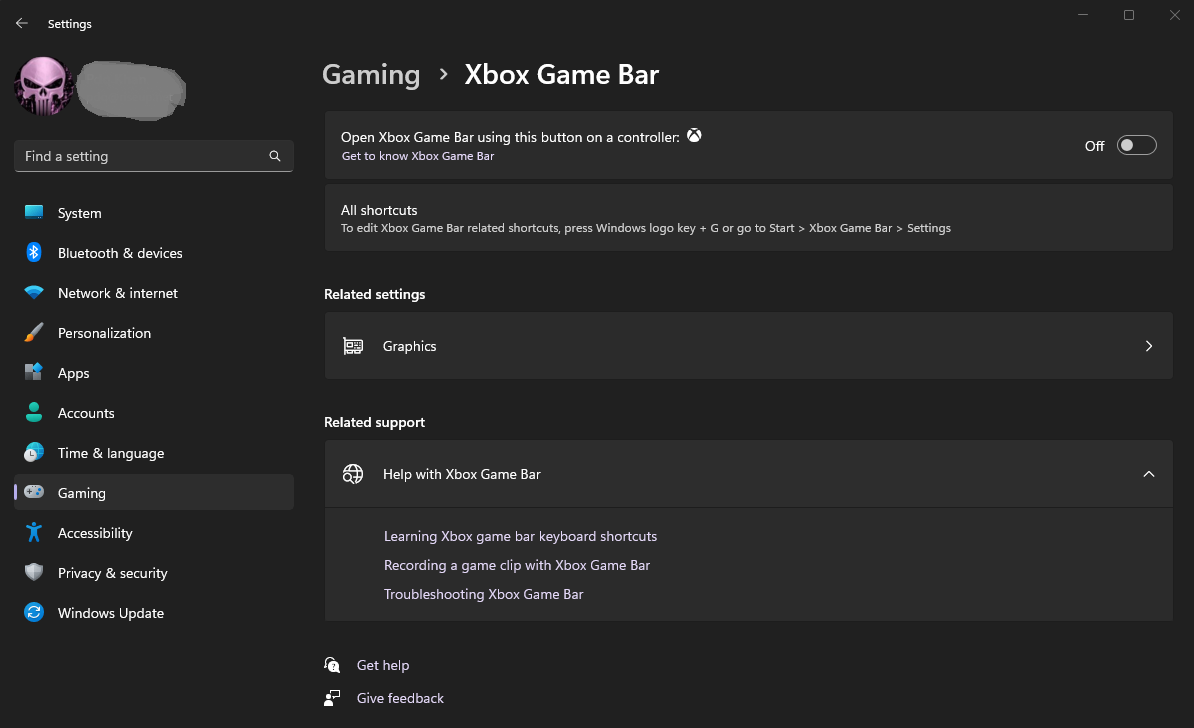Image resolution: width=1194 pixels, height=728 pixels.
Task: Click the Accessibility figure icon
Action: point(34,532)
